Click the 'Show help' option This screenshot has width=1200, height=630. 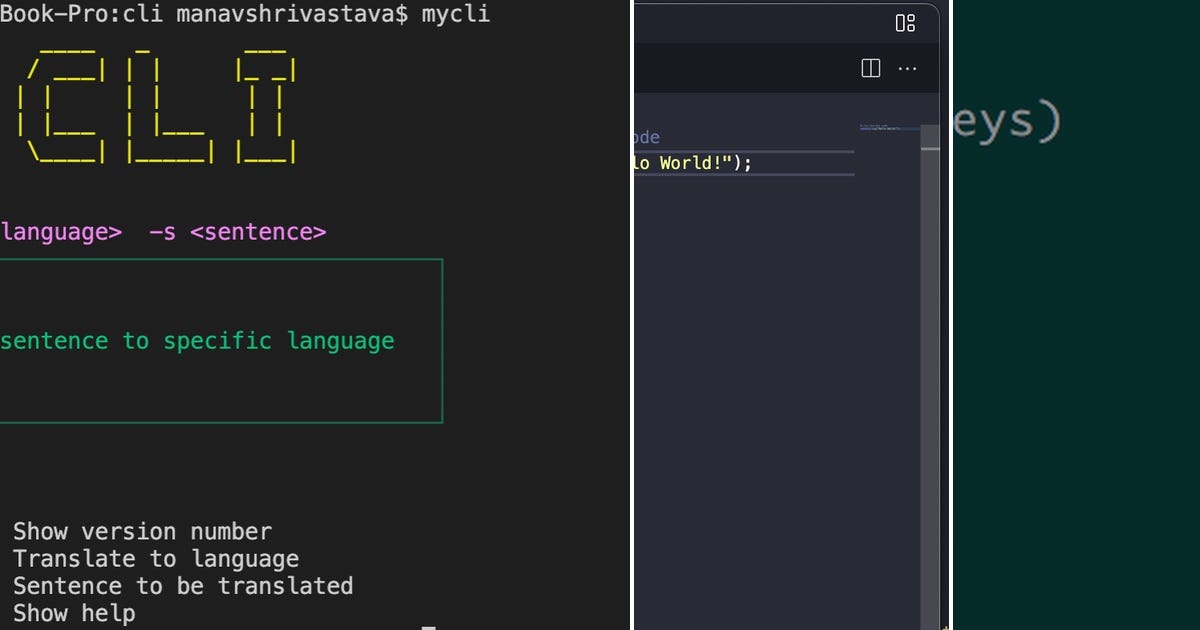click(x=75, y=612)
